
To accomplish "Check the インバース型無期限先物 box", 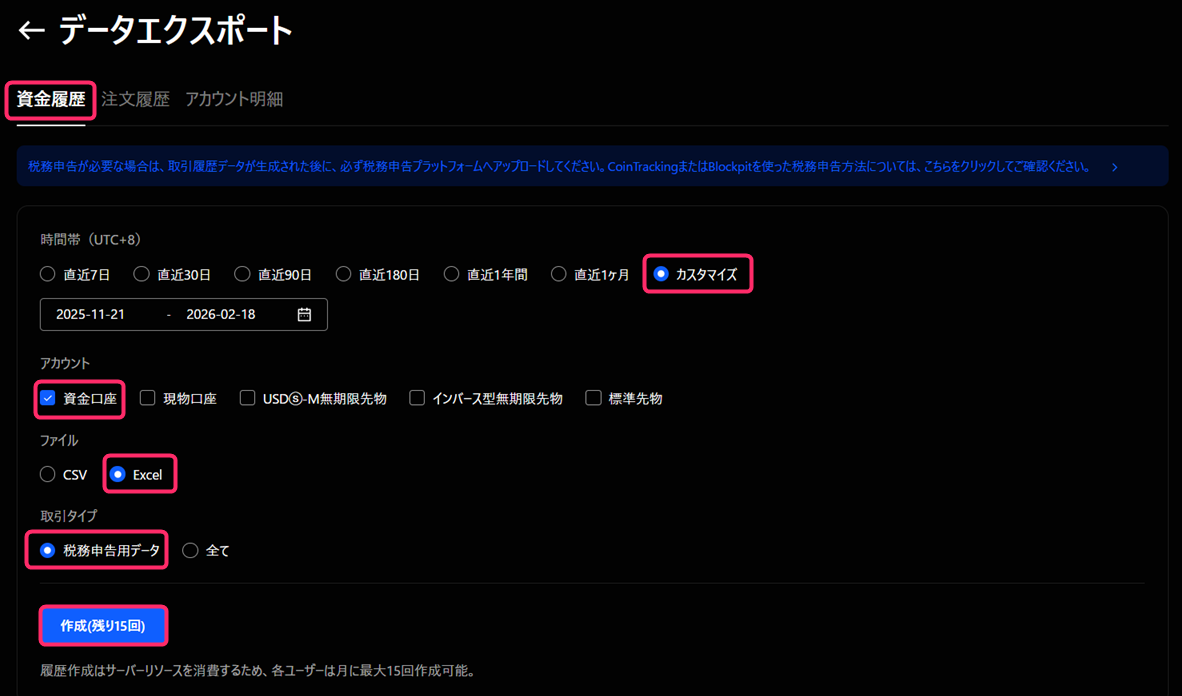I will [x=417, y=398].
